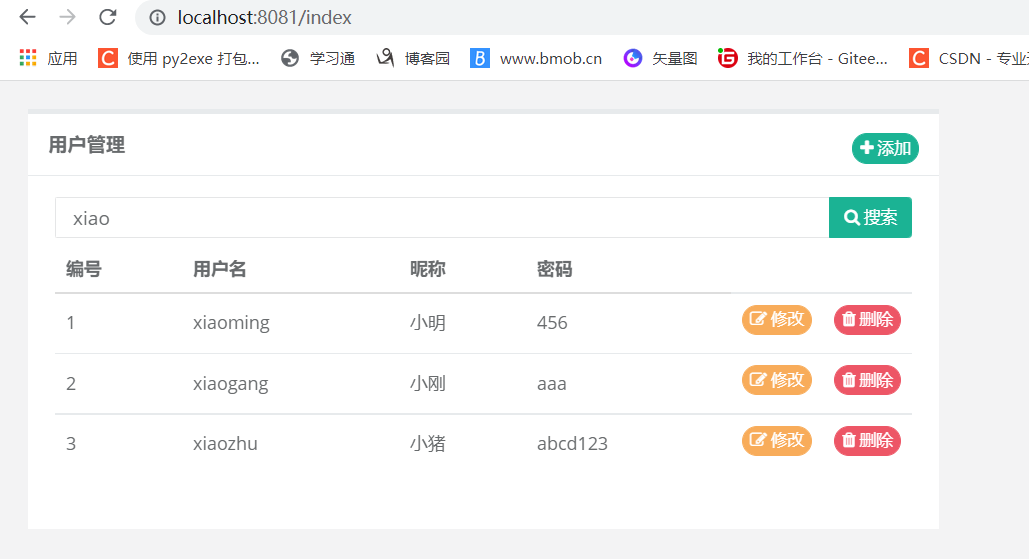The height and width of the screenshot is (559, 1029).
Task: Click the 编号 column header
Action: click(83, 269)
